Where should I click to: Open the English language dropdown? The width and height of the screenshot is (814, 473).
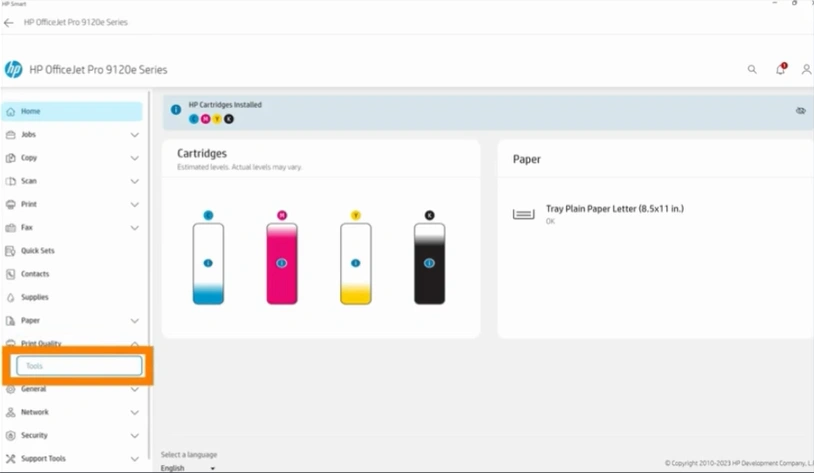coord(188,467)
